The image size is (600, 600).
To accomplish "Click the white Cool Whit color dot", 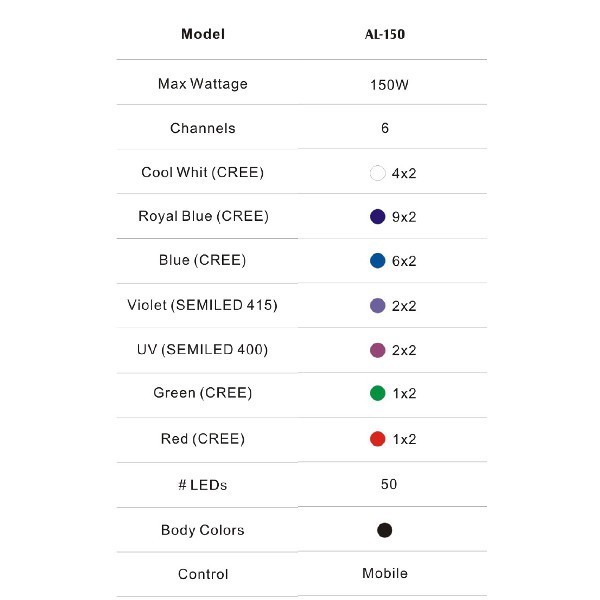I will click(x=377, y=173).
